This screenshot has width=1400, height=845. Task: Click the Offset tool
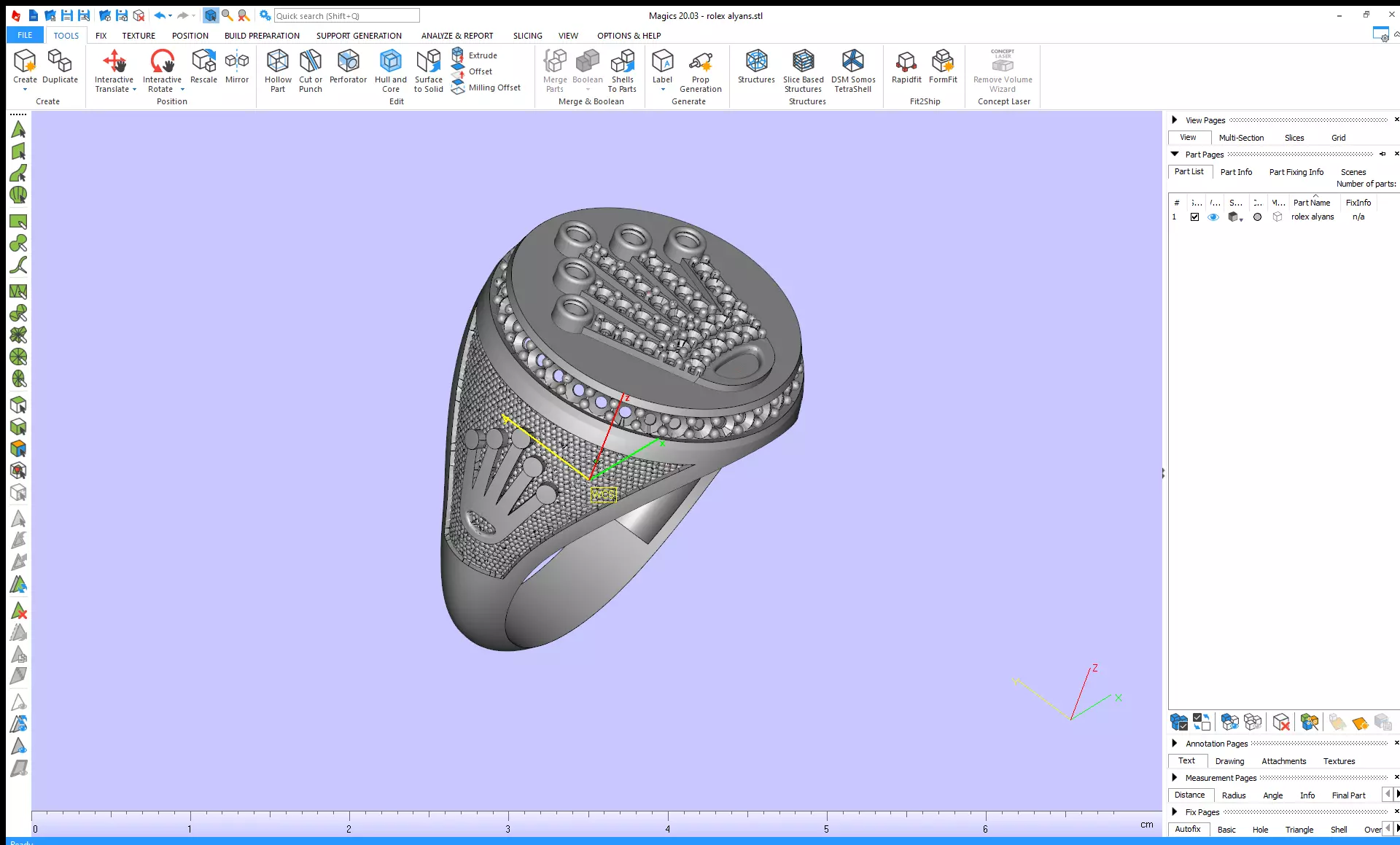[472, 71]
